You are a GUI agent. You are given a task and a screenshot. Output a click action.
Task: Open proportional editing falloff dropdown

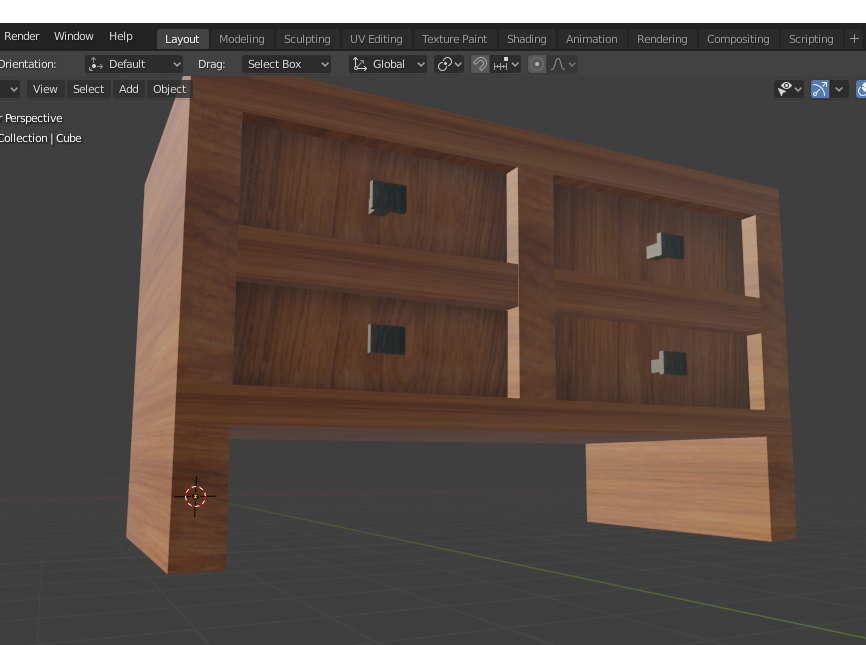pyautogui.click(x=563, y=64)
